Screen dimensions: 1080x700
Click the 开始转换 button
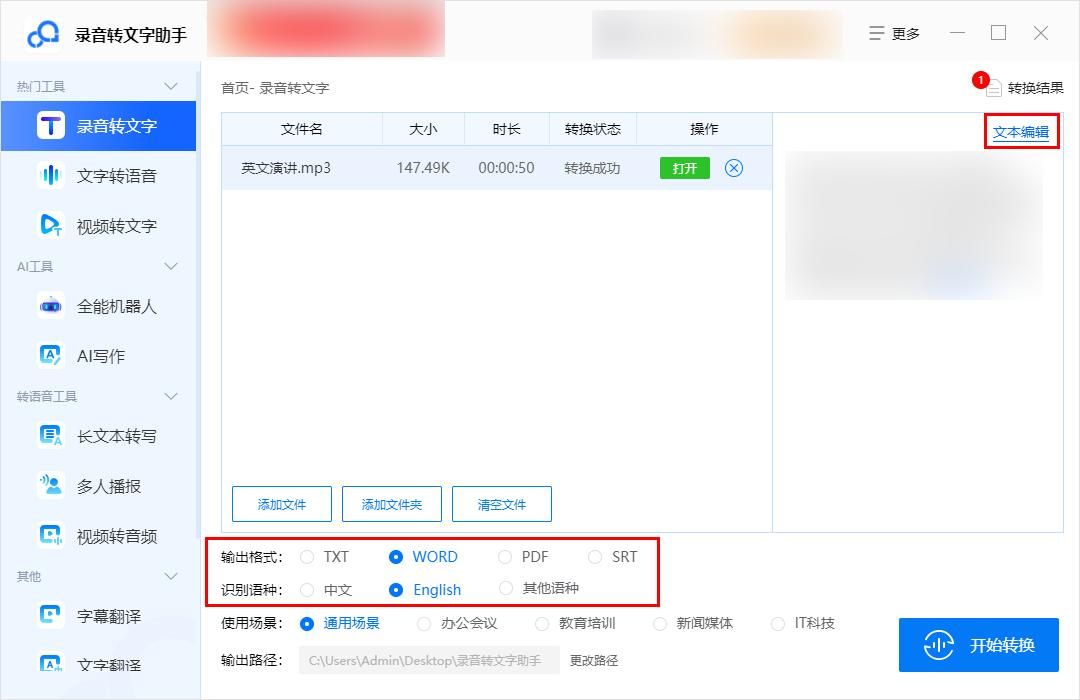pyautogui.click(x=978, y=645)
